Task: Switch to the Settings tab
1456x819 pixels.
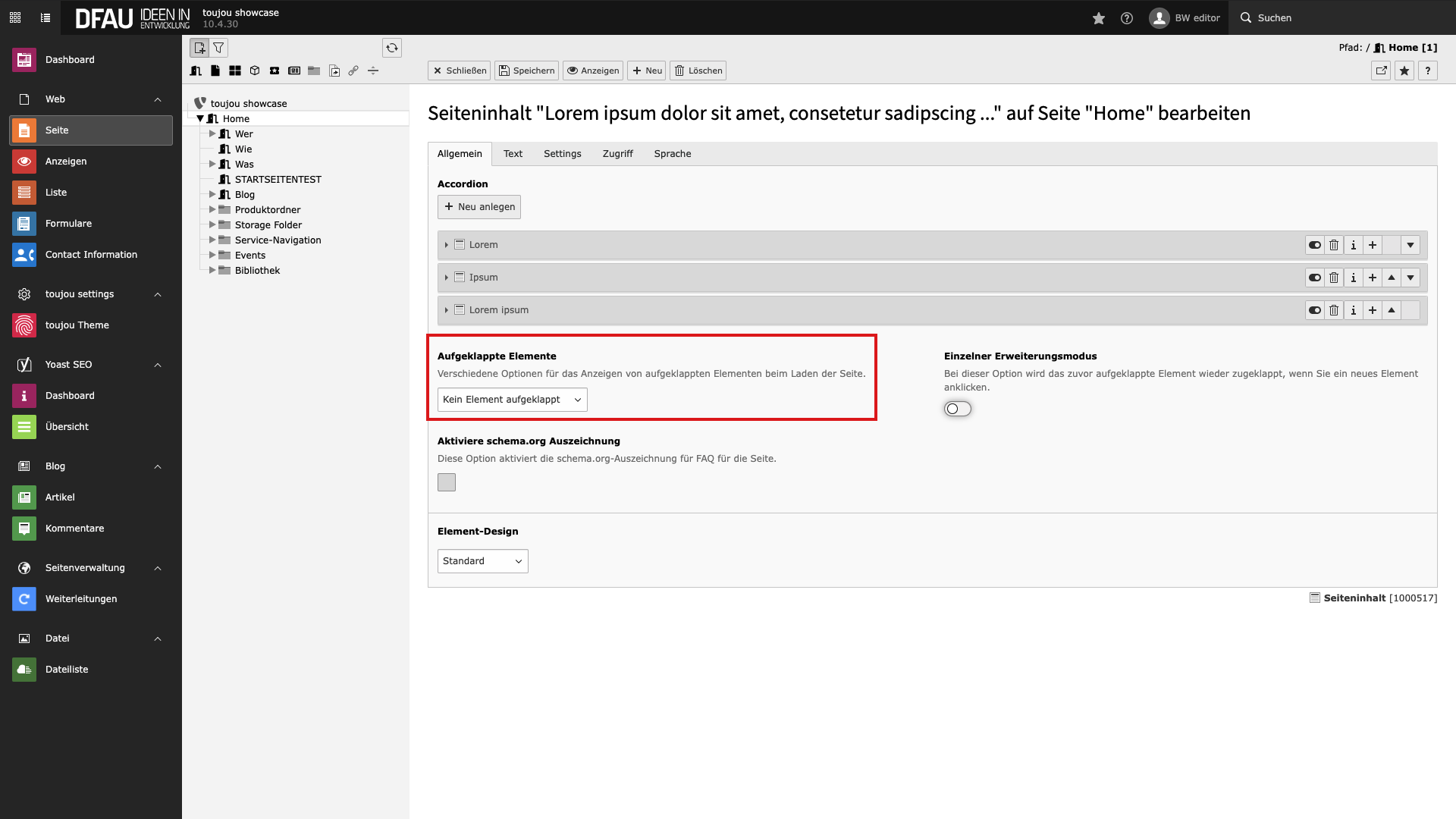Action: 562,154
